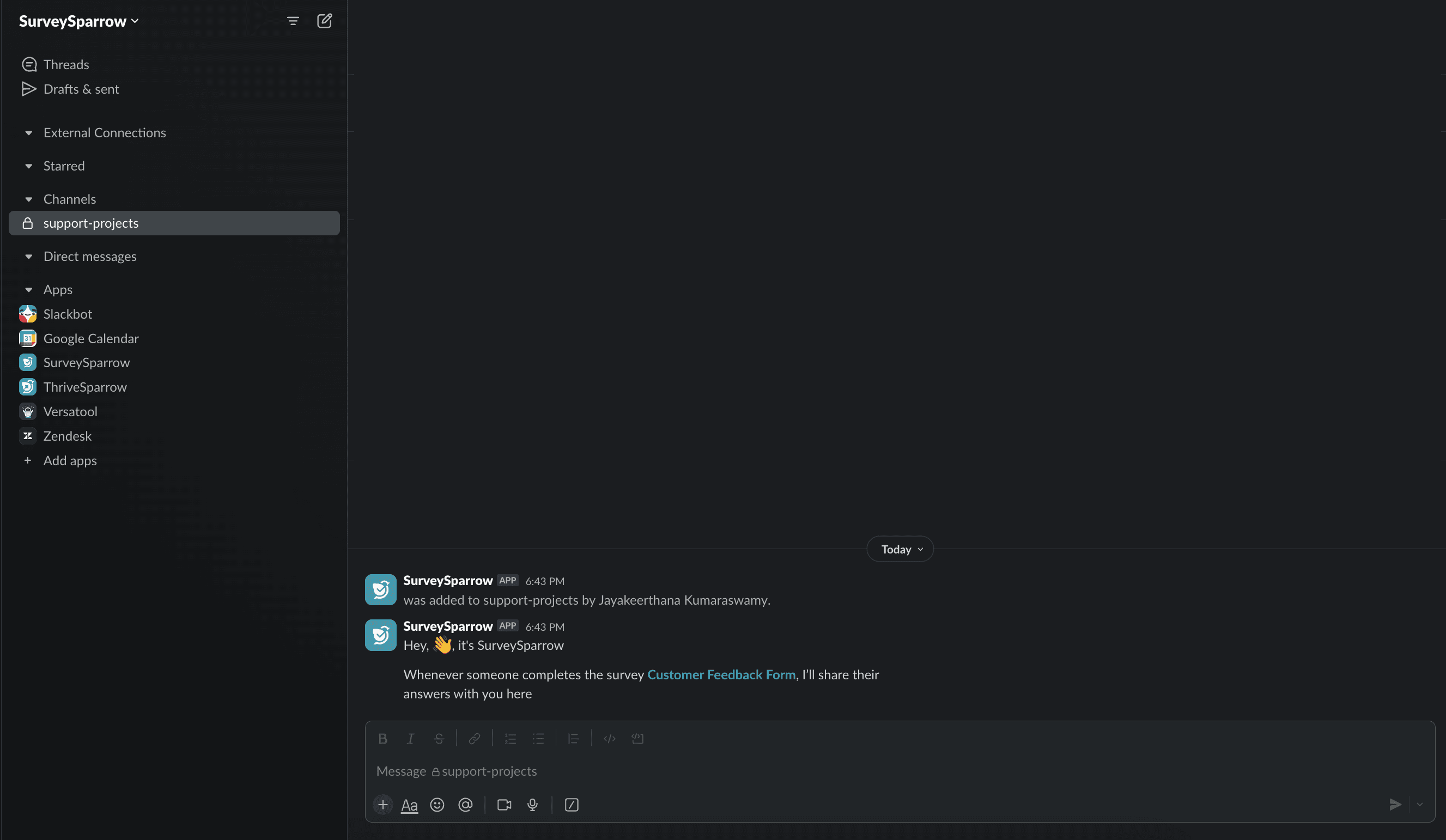
Task: Toggle bold formatting in the composer
Action: tap(382, 739)
